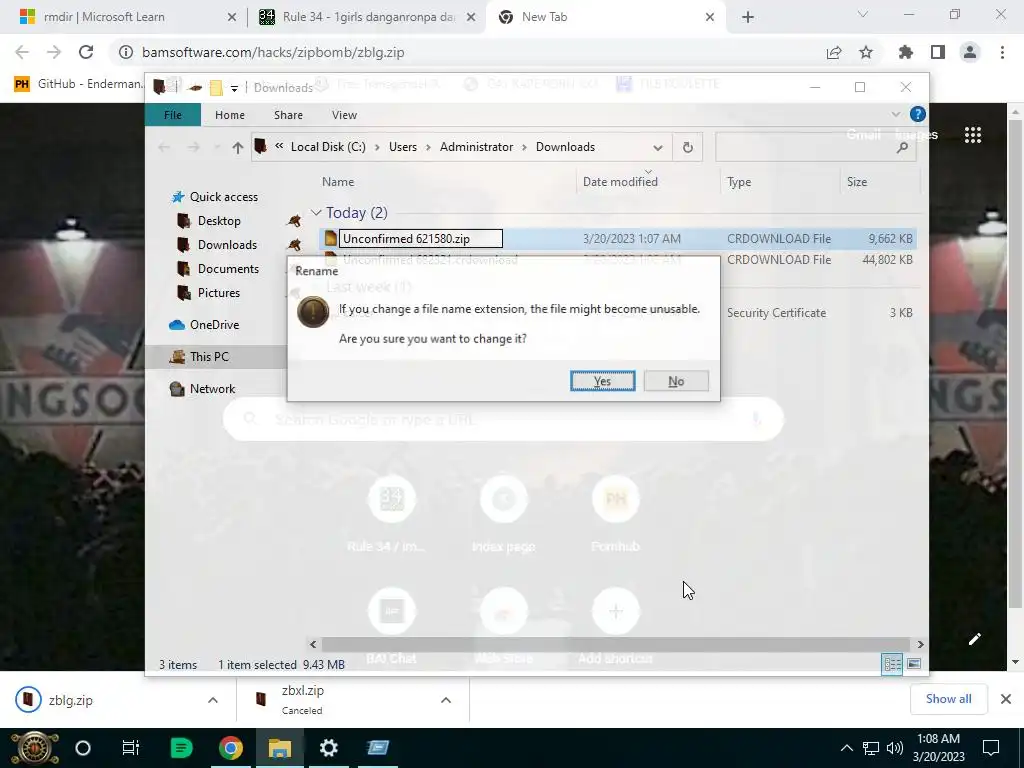Open the Share ribbon tab

coord(288,115)
